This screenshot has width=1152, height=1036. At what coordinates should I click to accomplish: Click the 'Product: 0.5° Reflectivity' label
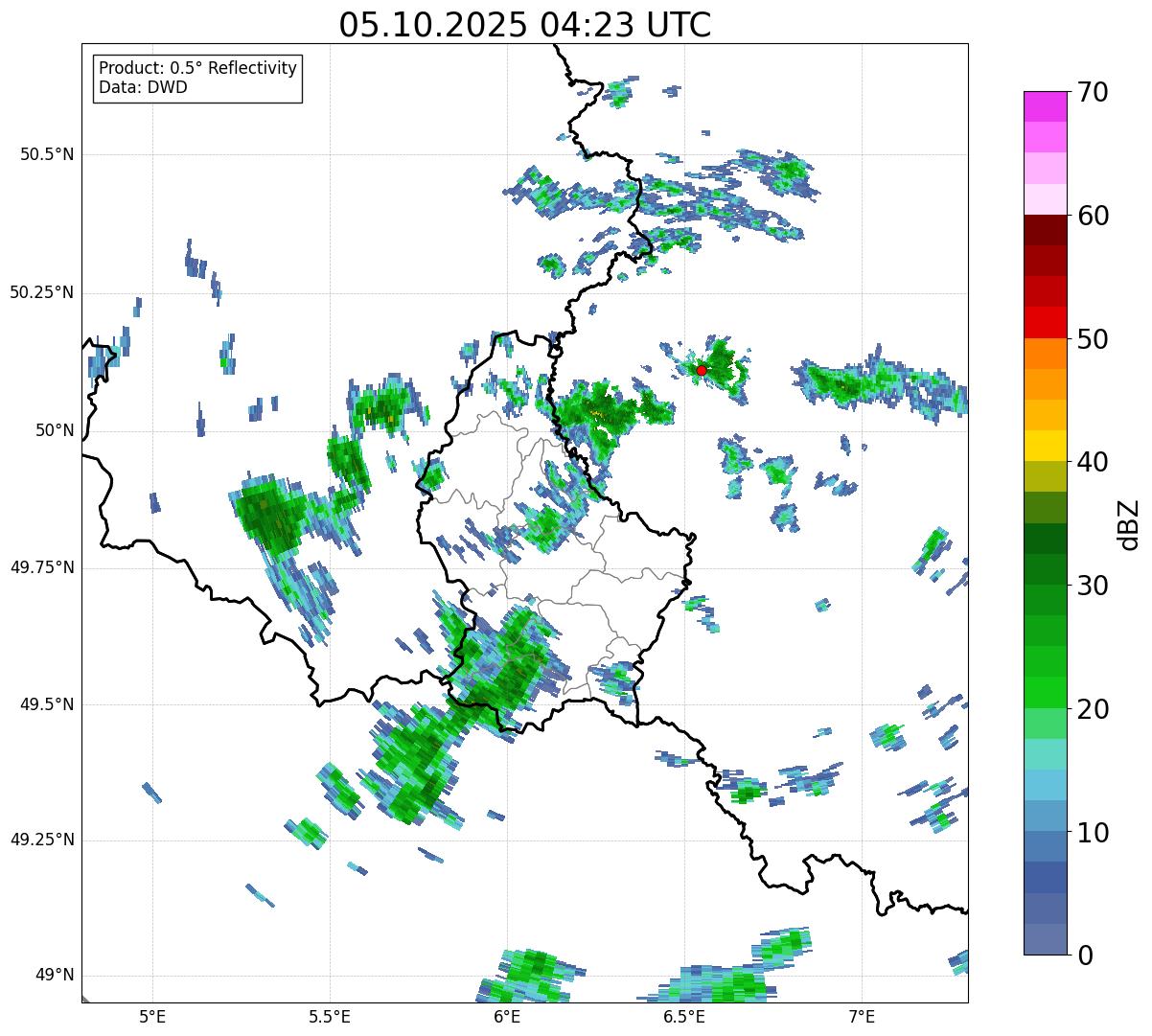[197, 69]
